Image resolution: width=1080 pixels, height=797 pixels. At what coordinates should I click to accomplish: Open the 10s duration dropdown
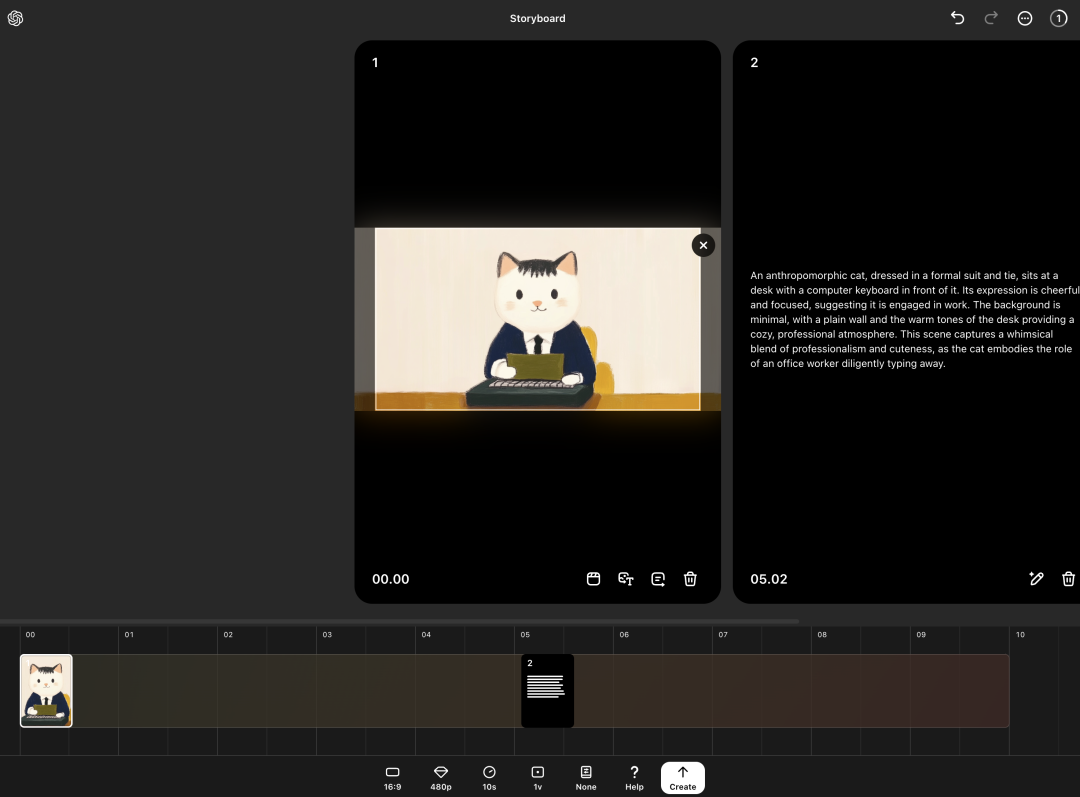coord(489,778)
